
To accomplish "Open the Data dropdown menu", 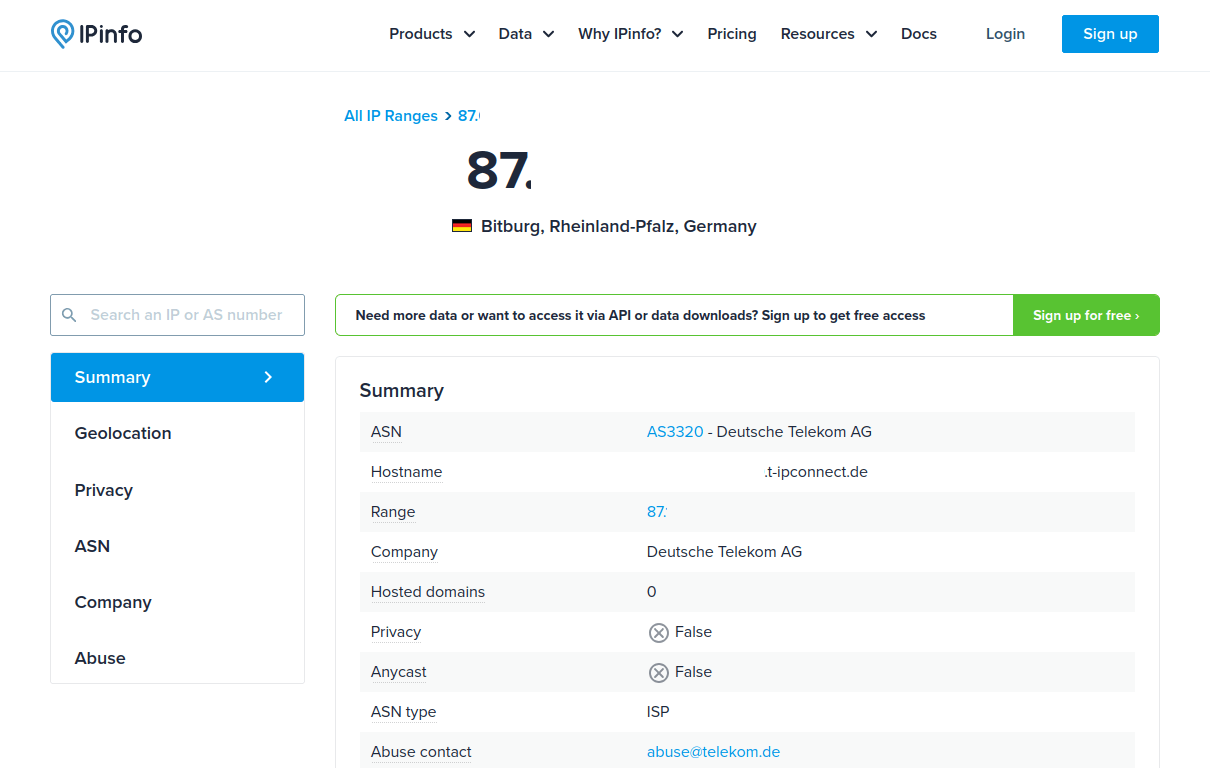I will 526,34.
